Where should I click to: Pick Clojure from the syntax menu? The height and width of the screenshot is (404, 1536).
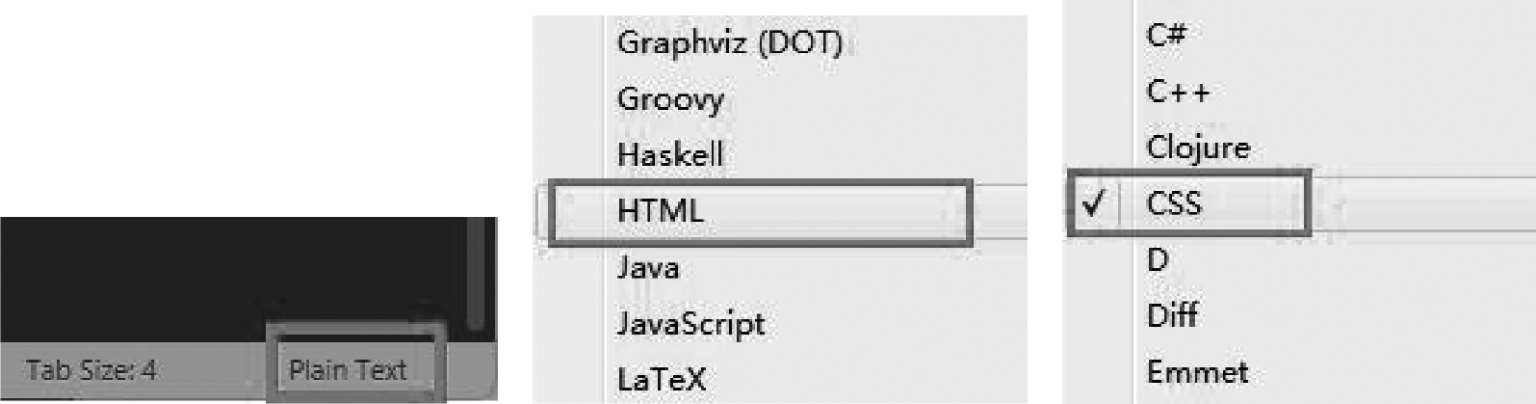point(1198,148)
